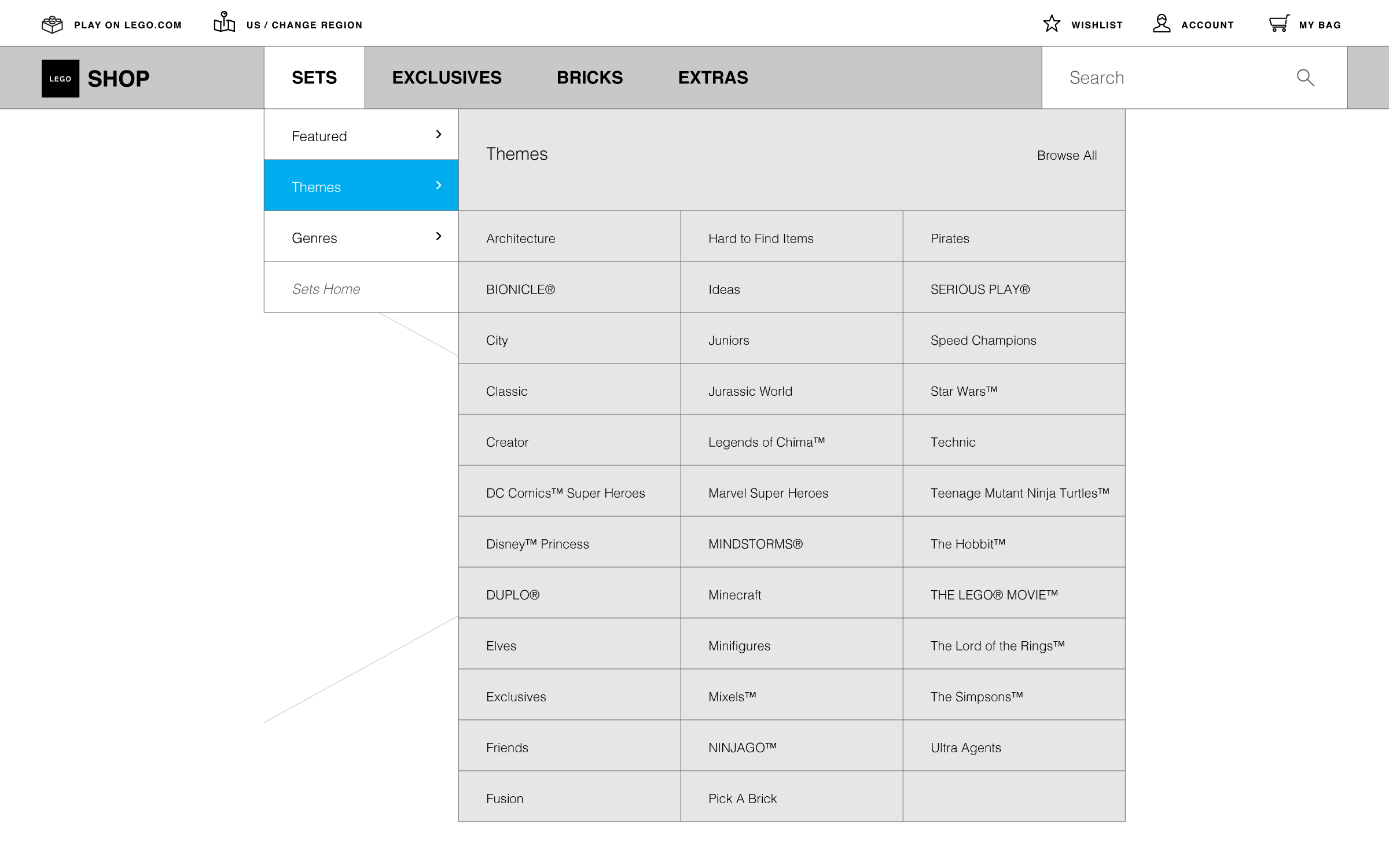Screen dimensions: 1389x868
Task: Click the account person icon
Action: click(x=1161, y=24)
